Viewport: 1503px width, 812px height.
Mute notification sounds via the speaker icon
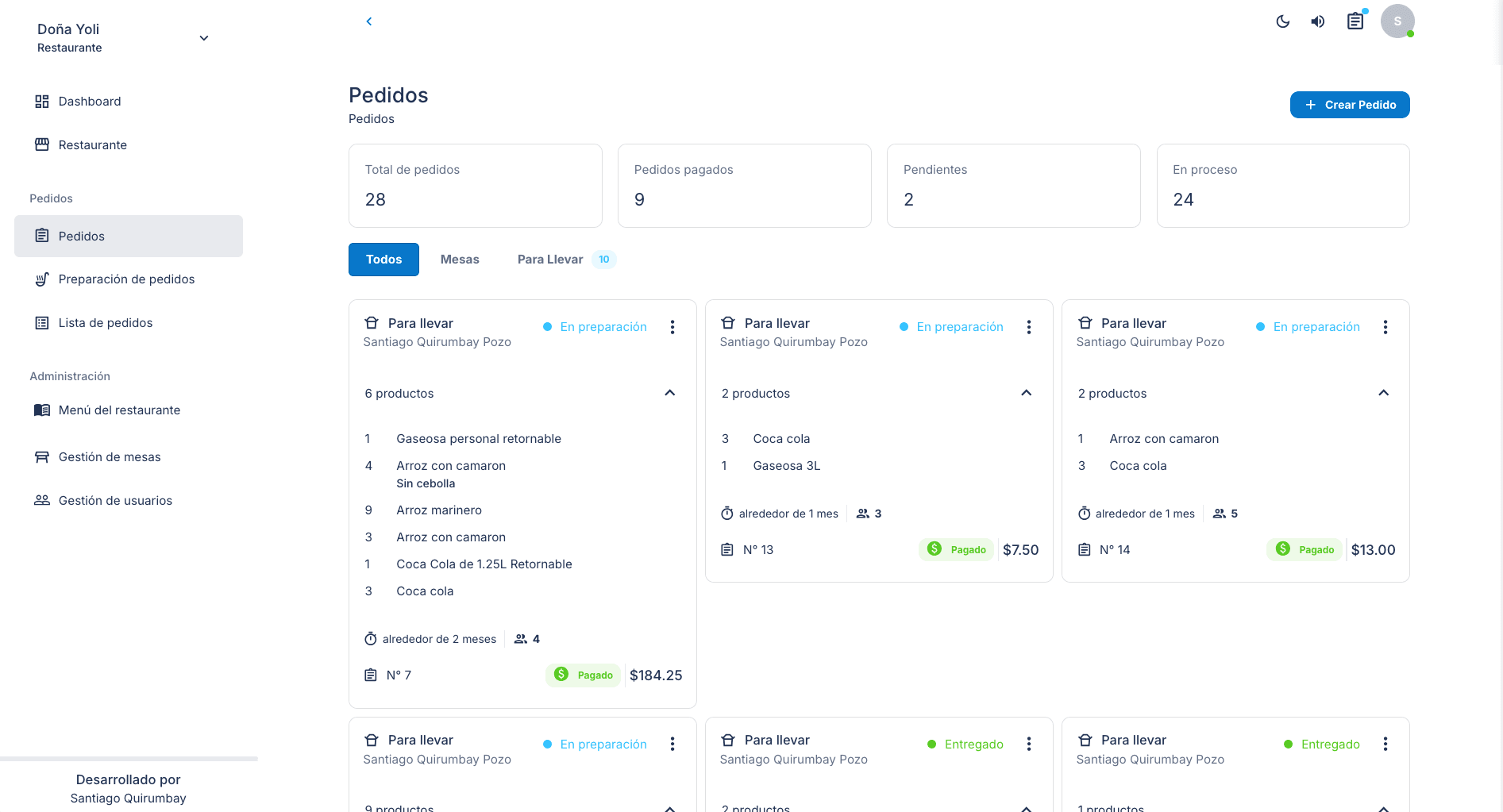coord(1318,21)
